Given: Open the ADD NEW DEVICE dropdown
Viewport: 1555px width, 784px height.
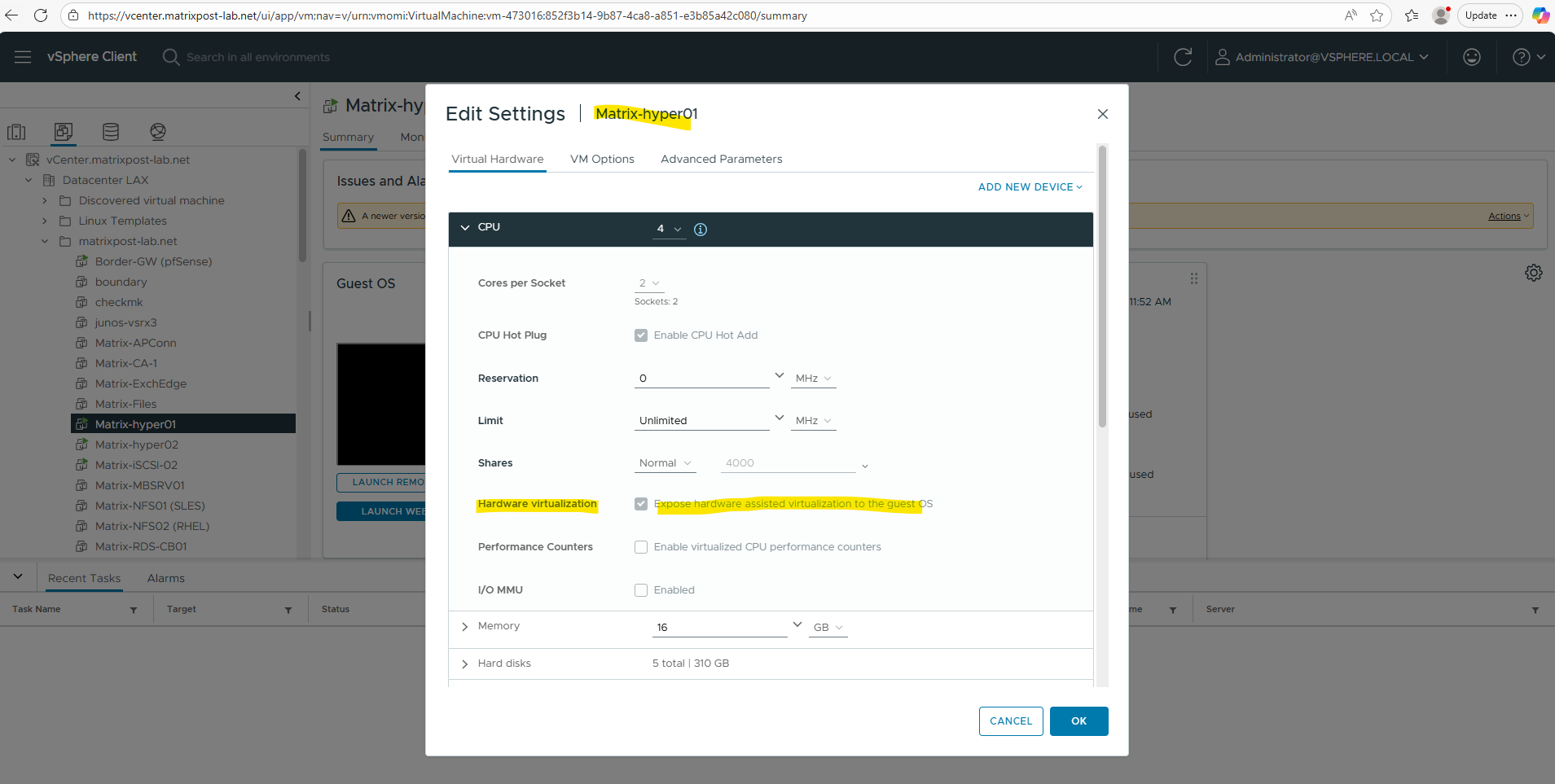Looking at the screenshot, I should tap(1030, 187).
